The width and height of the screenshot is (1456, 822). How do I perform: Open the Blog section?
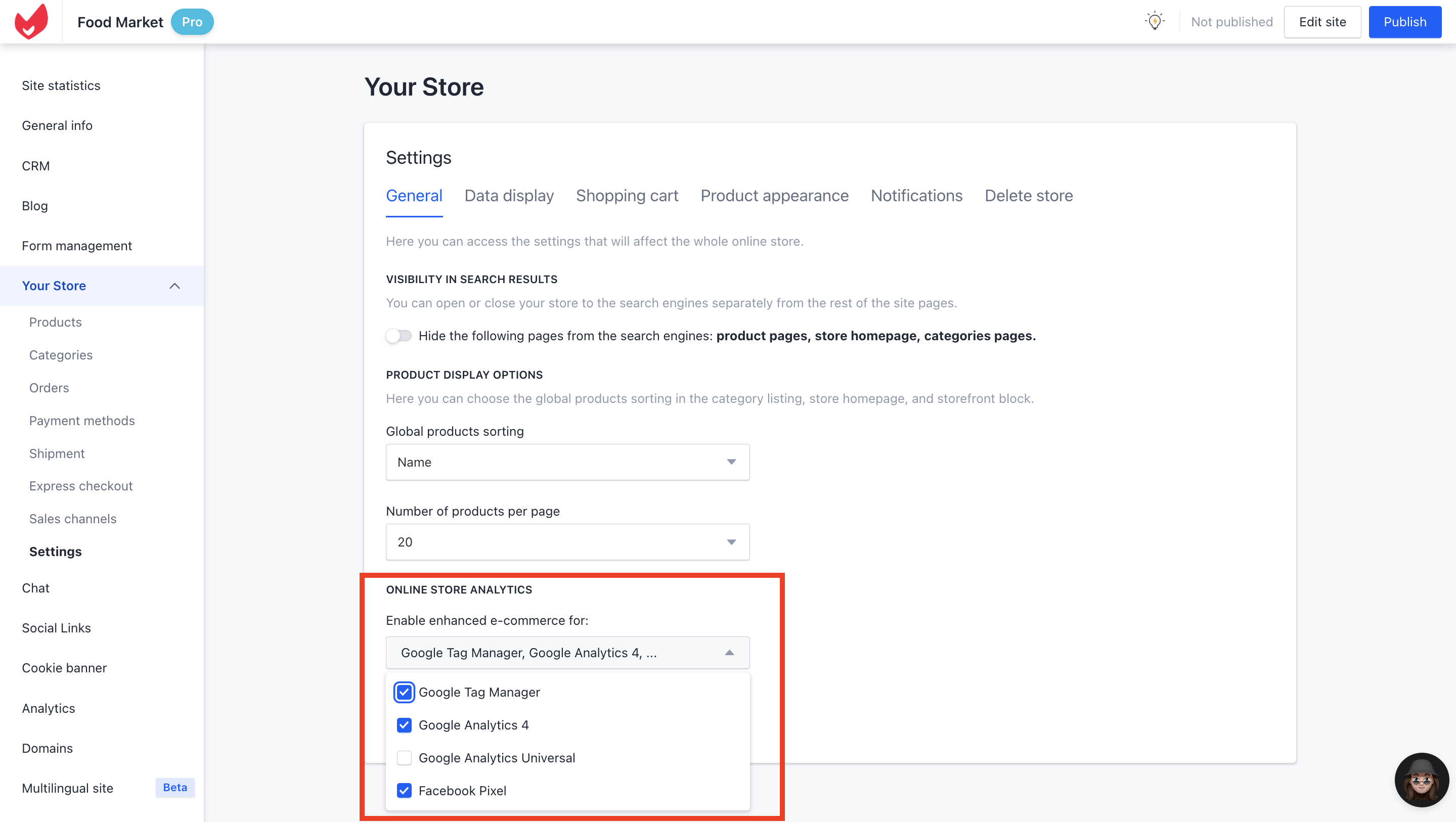point(34,206)
